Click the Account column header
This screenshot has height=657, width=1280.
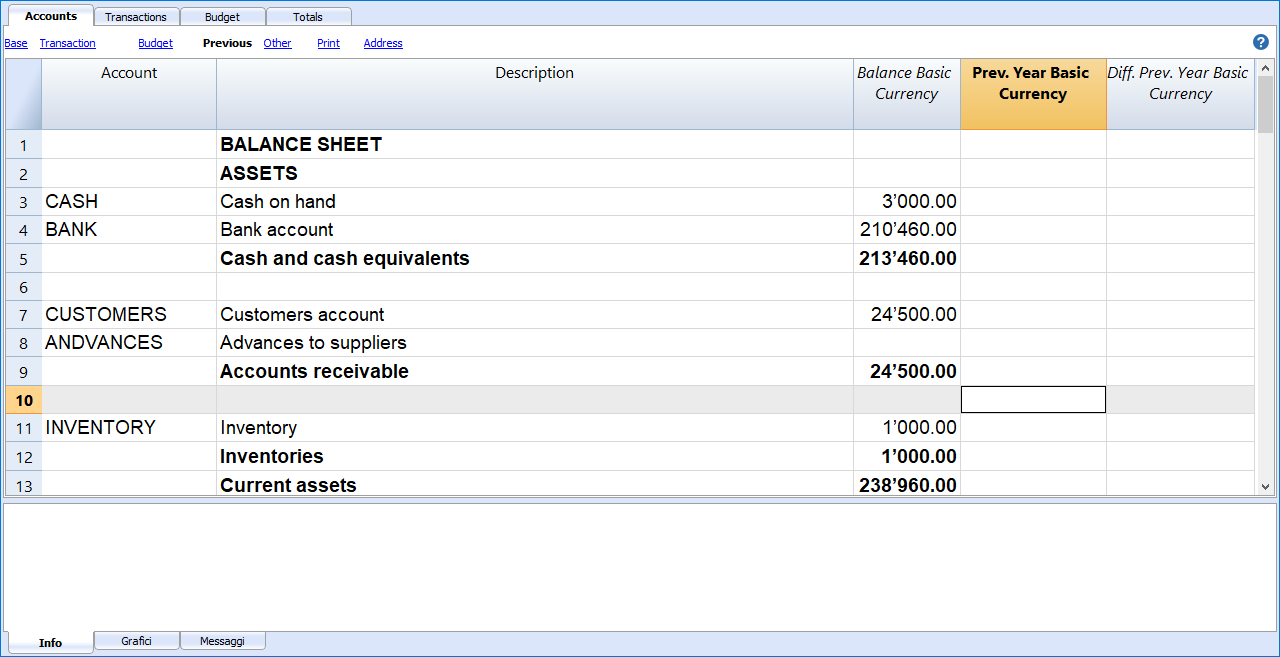[129, 94]
